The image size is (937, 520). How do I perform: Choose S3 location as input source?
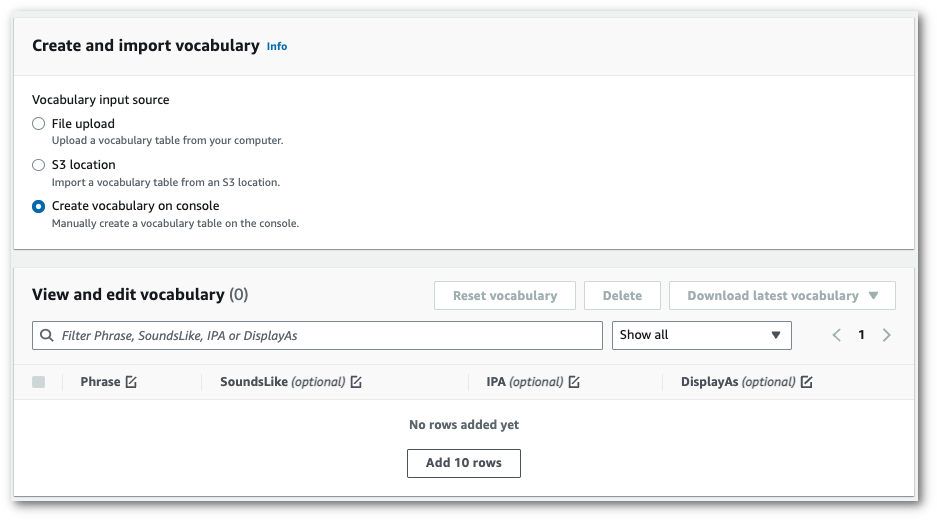(x=39, y=165)
